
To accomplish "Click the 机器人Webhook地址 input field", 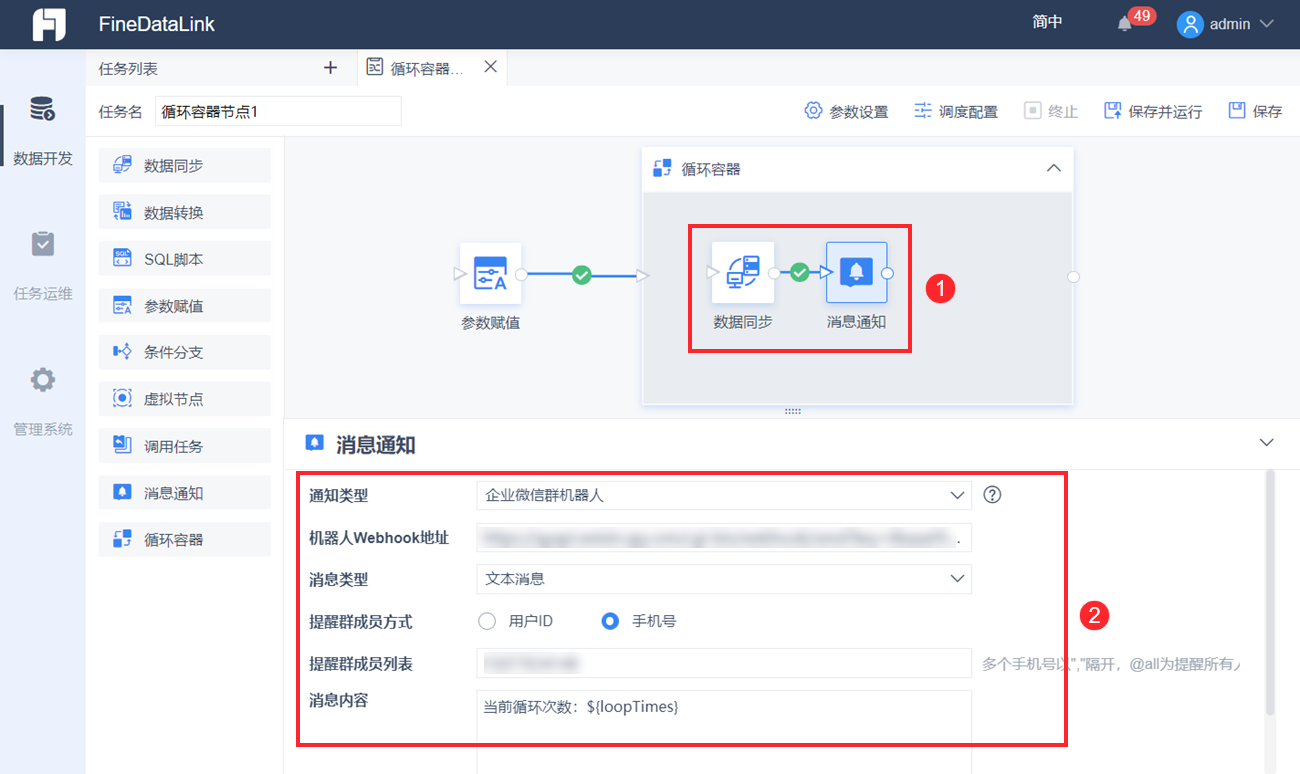I will pos(724,538).
